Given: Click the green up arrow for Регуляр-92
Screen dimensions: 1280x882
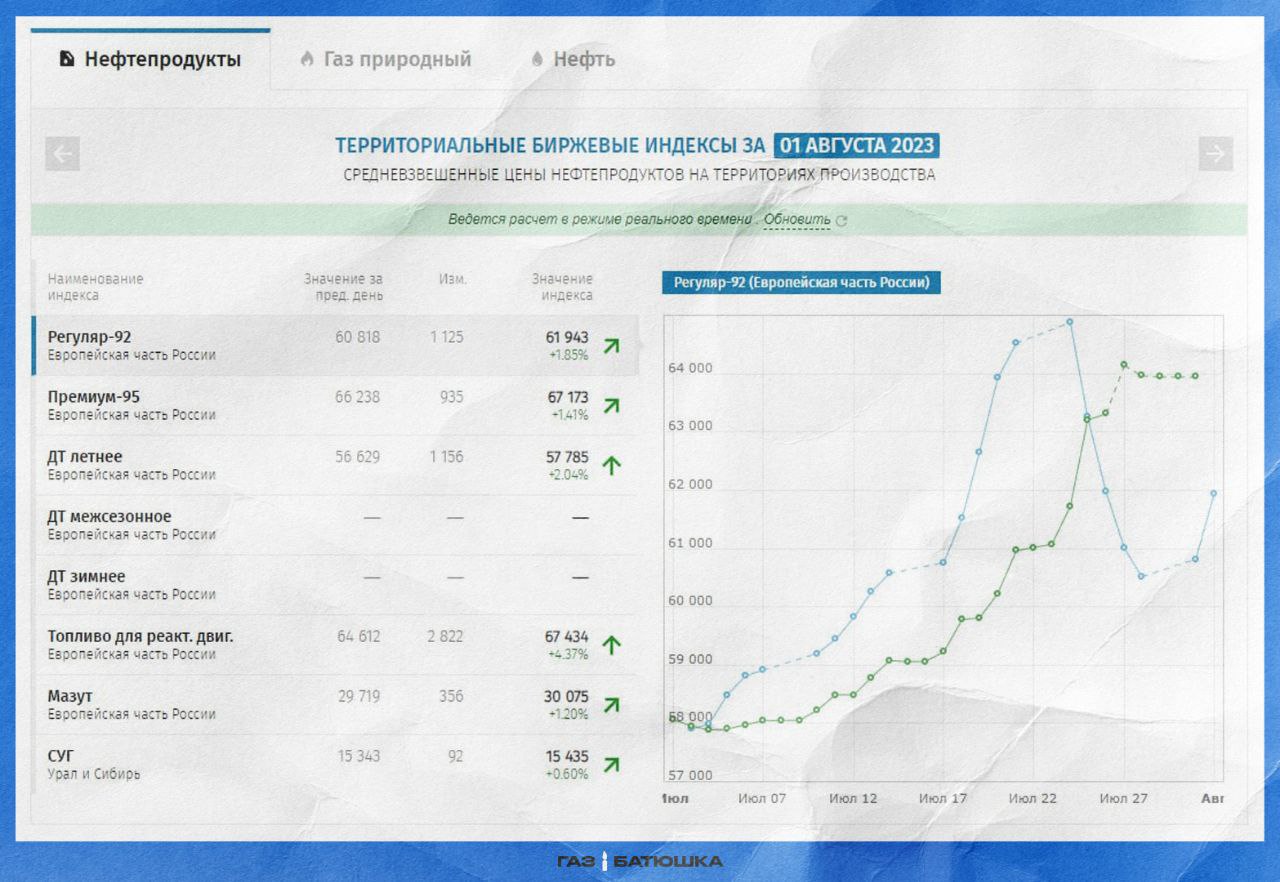Looking at the screenshot, I should (611, 346).
